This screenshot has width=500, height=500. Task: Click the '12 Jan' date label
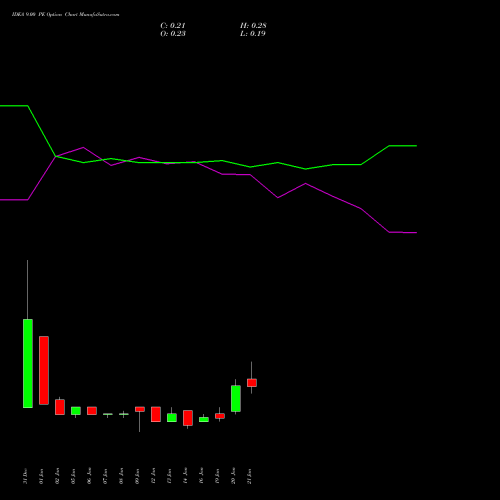click(154, 476)
